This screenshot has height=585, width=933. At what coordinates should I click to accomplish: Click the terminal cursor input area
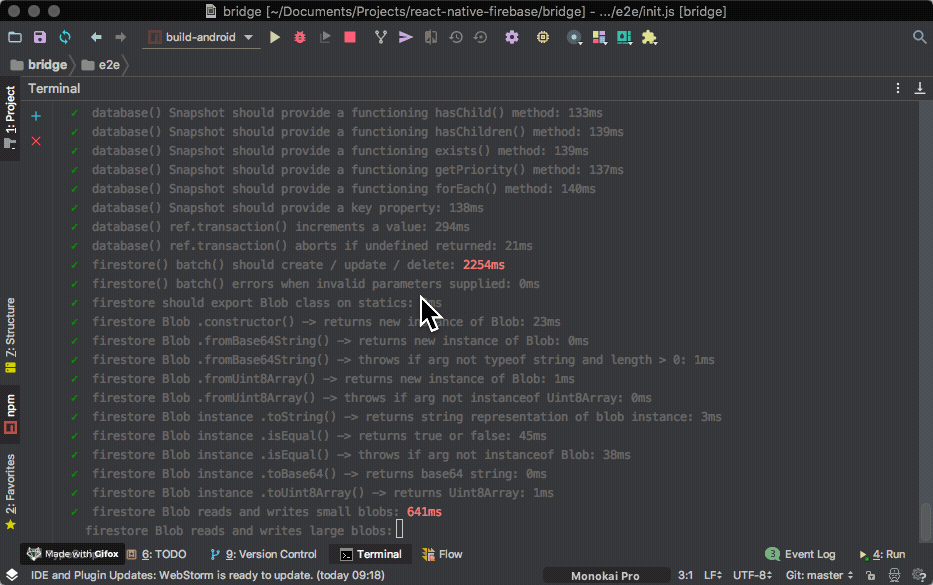pyautogui.click(x=399, y=528)
